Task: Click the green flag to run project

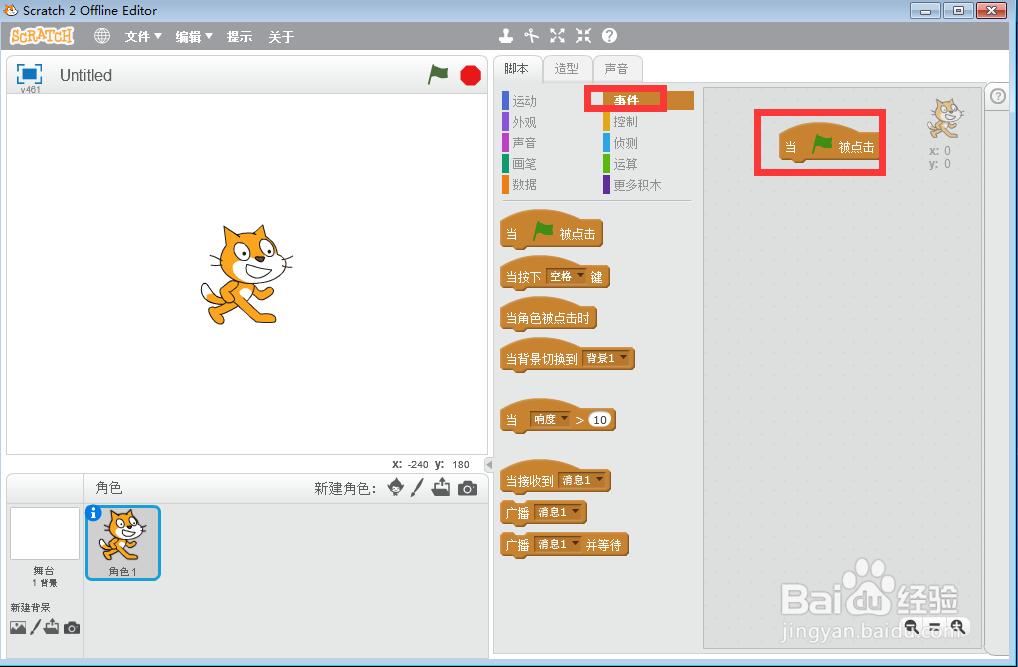Action: click(438, 75)
